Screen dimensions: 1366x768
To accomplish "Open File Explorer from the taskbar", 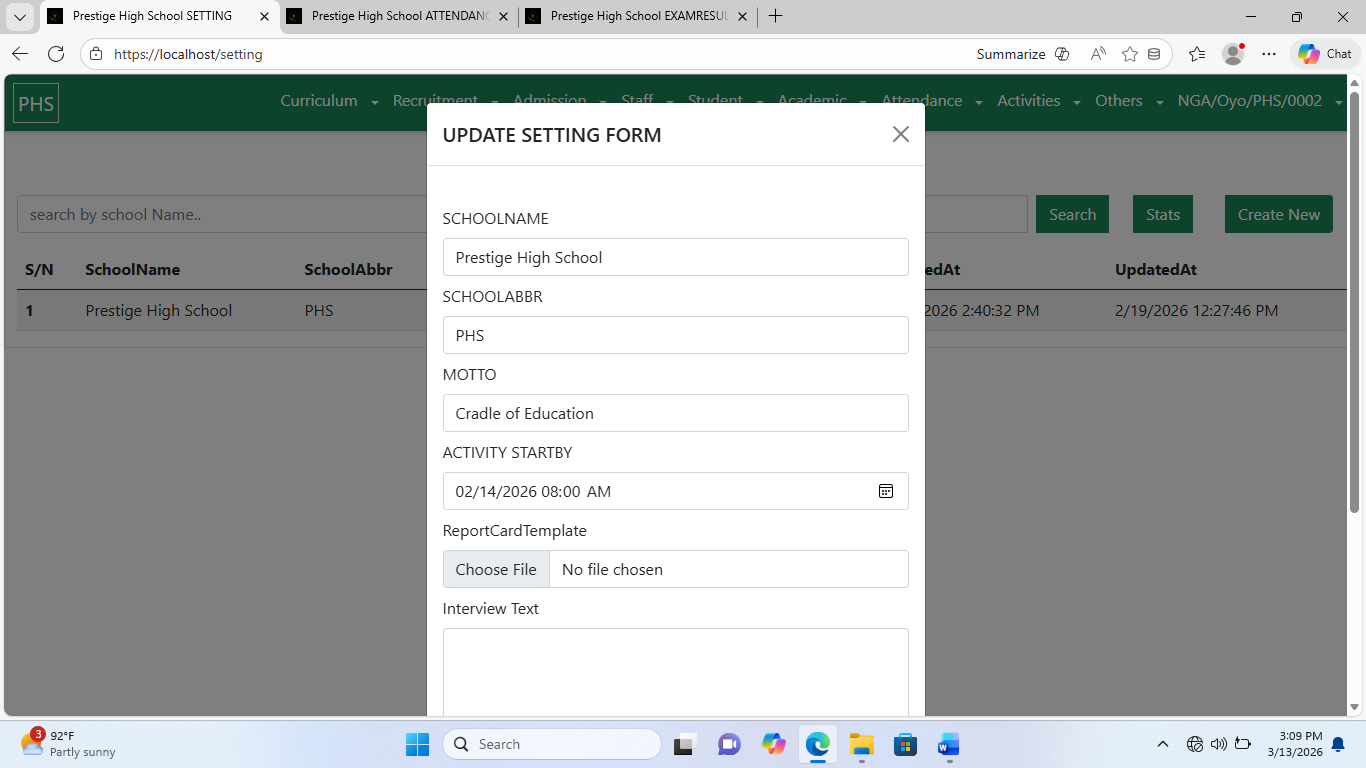I will (x=861, y=744).
